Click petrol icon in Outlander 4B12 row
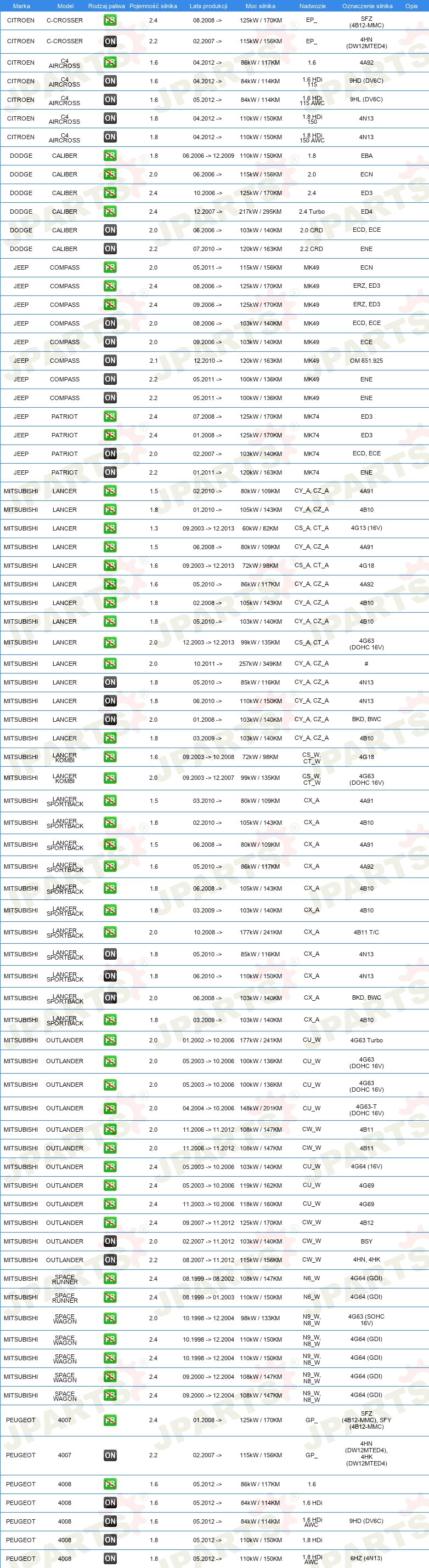Screen dimensions: 429x1568 (110, 1223)
